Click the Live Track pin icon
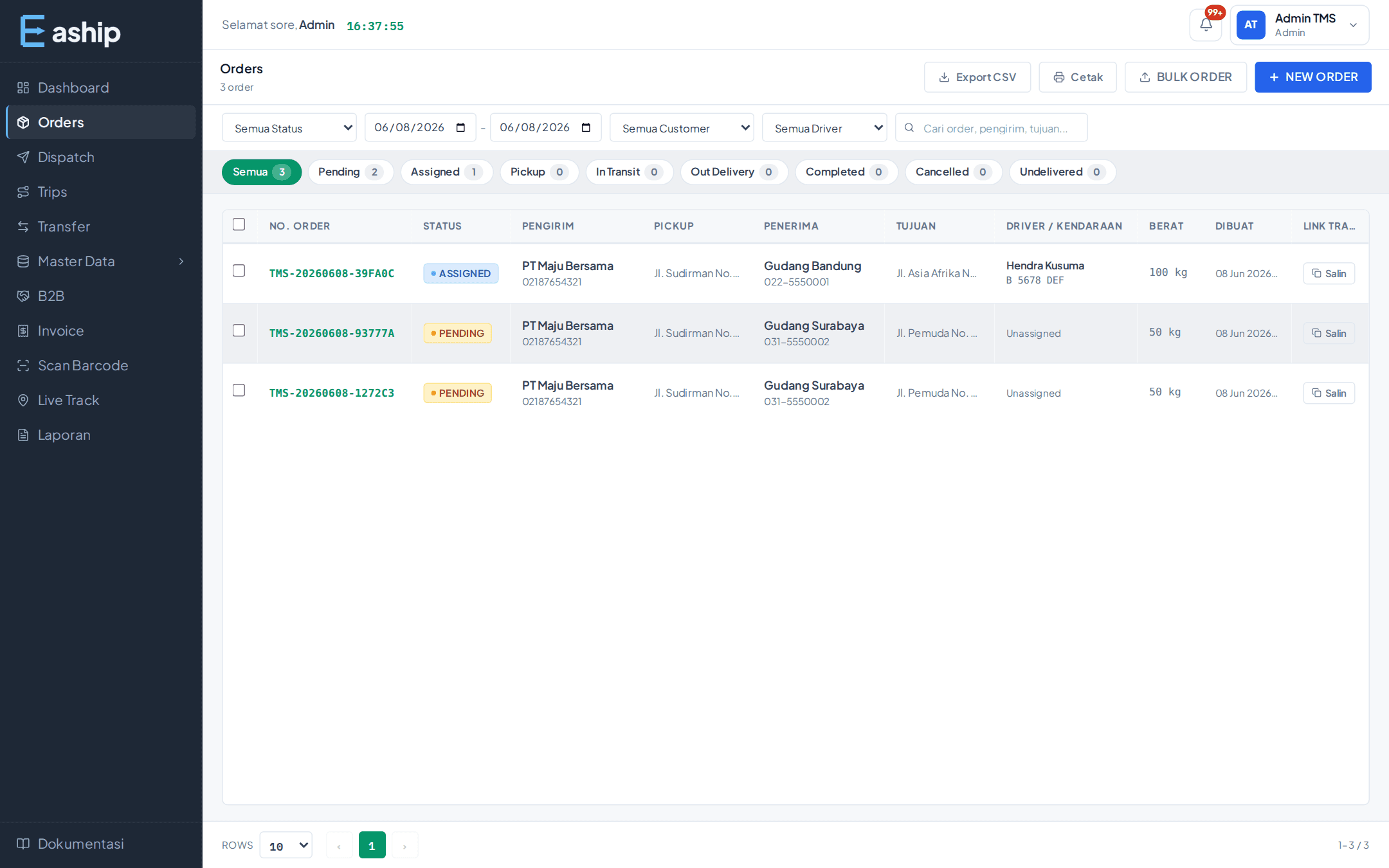 click(x=23, y=400)
